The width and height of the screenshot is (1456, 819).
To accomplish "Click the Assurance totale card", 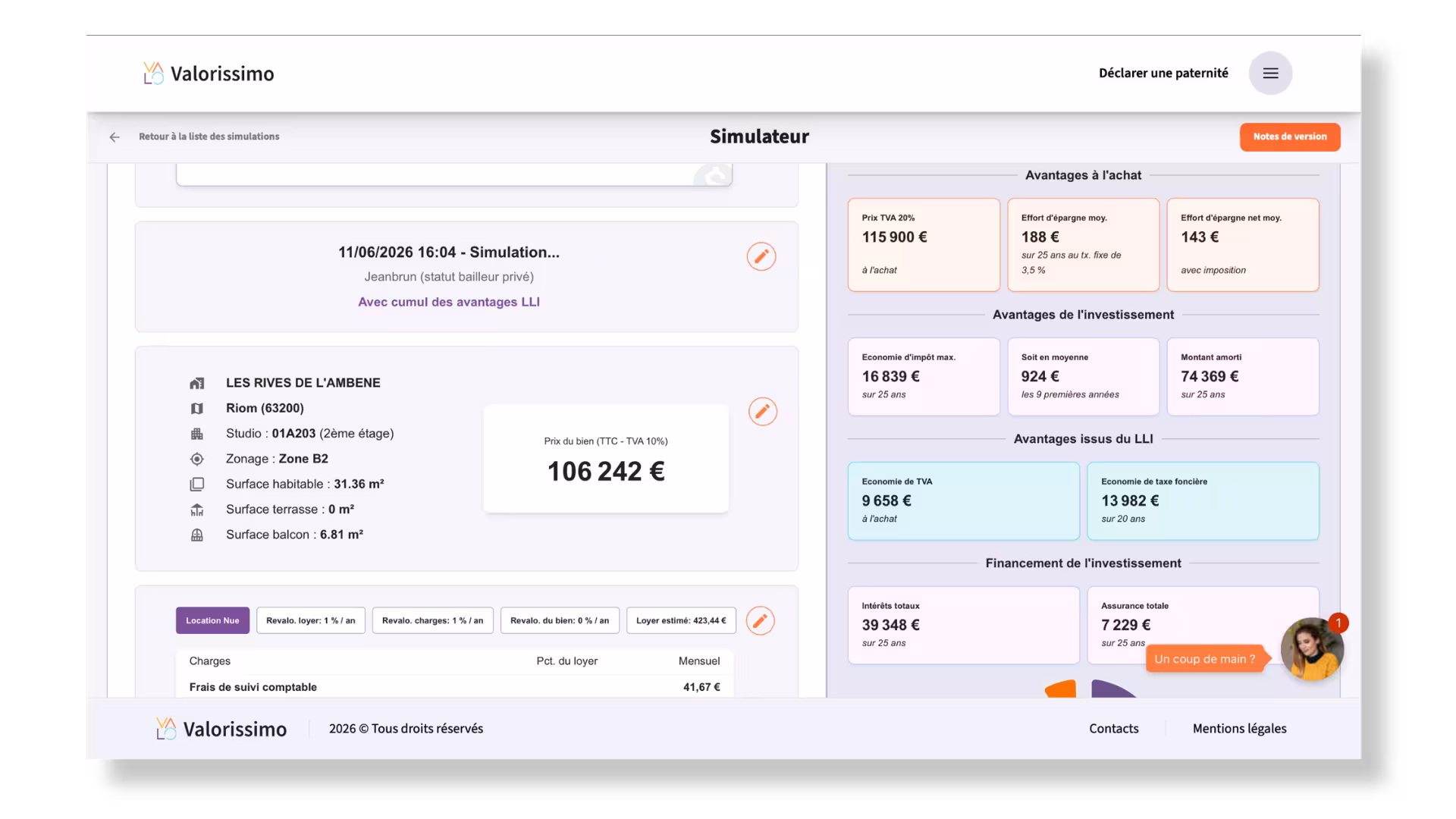I will [1203, 626].
